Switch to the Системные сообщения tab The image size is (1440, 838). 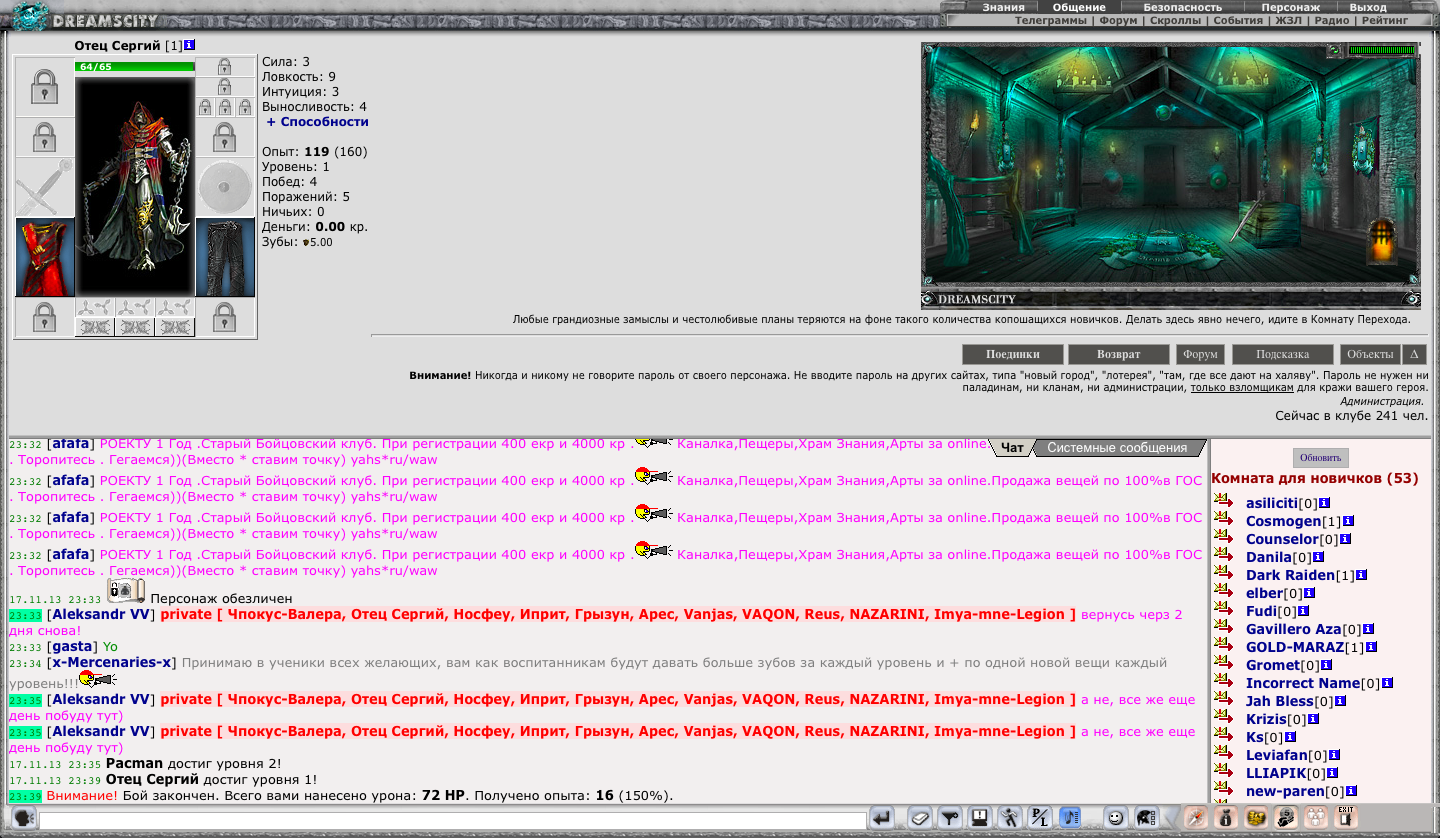1117,448
